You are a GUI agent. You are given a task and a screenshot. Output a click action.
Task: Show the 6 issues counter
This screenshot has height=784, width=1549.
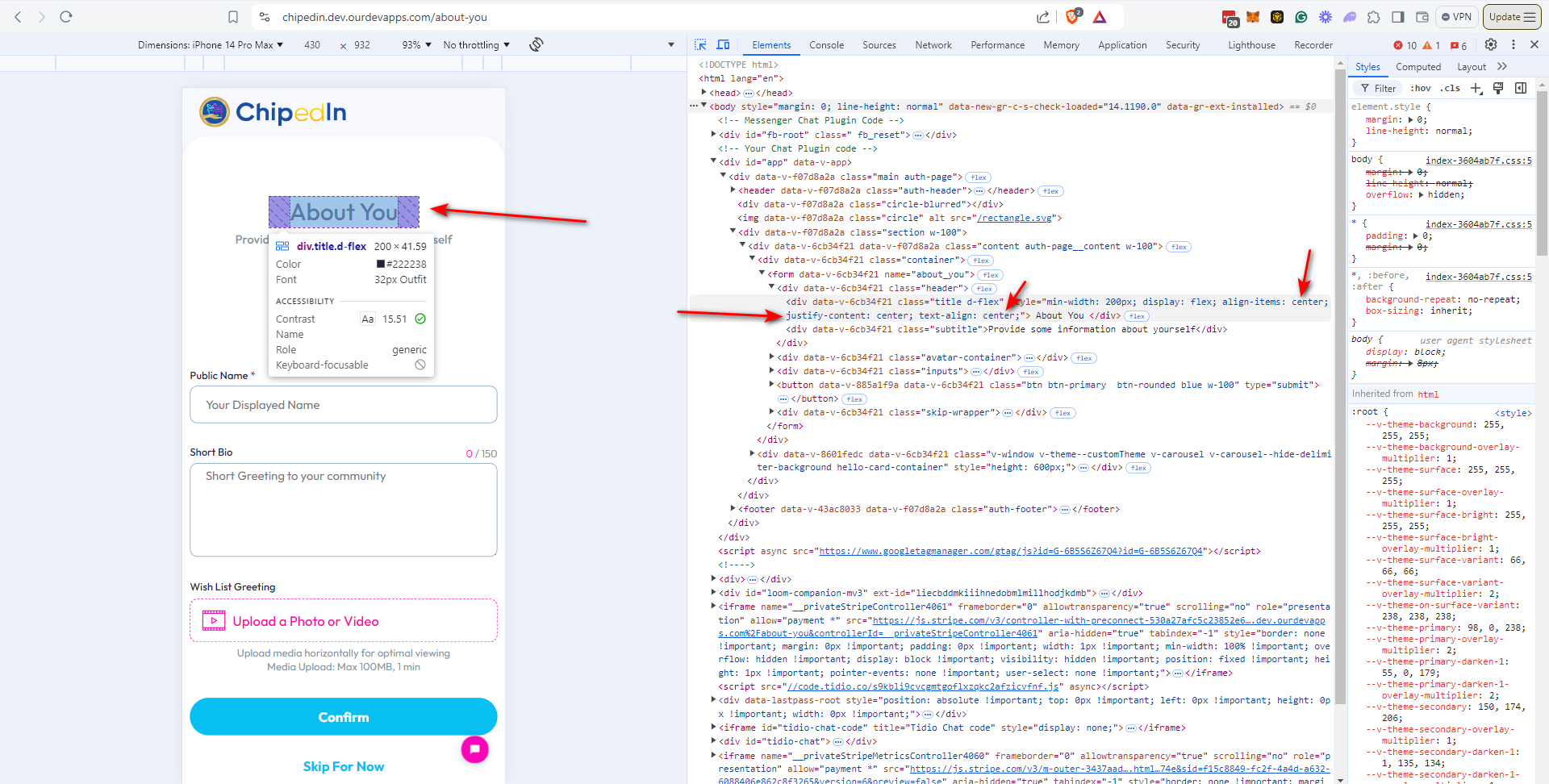[1459, 45]
